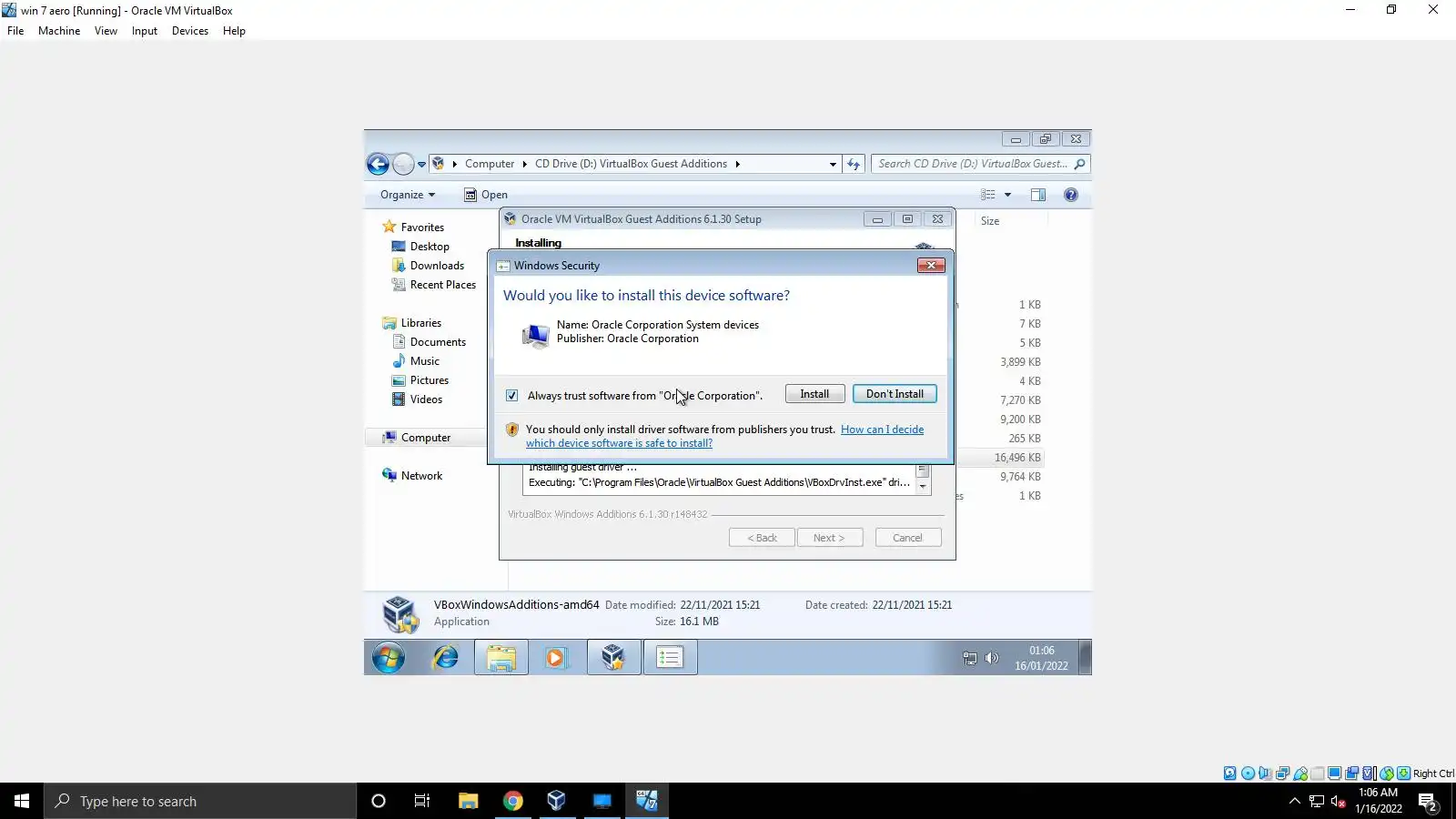Click the host notification center icon
Image resolution: width=1456 pixels, height=819 pixels.
click(x=1428, y=802)
